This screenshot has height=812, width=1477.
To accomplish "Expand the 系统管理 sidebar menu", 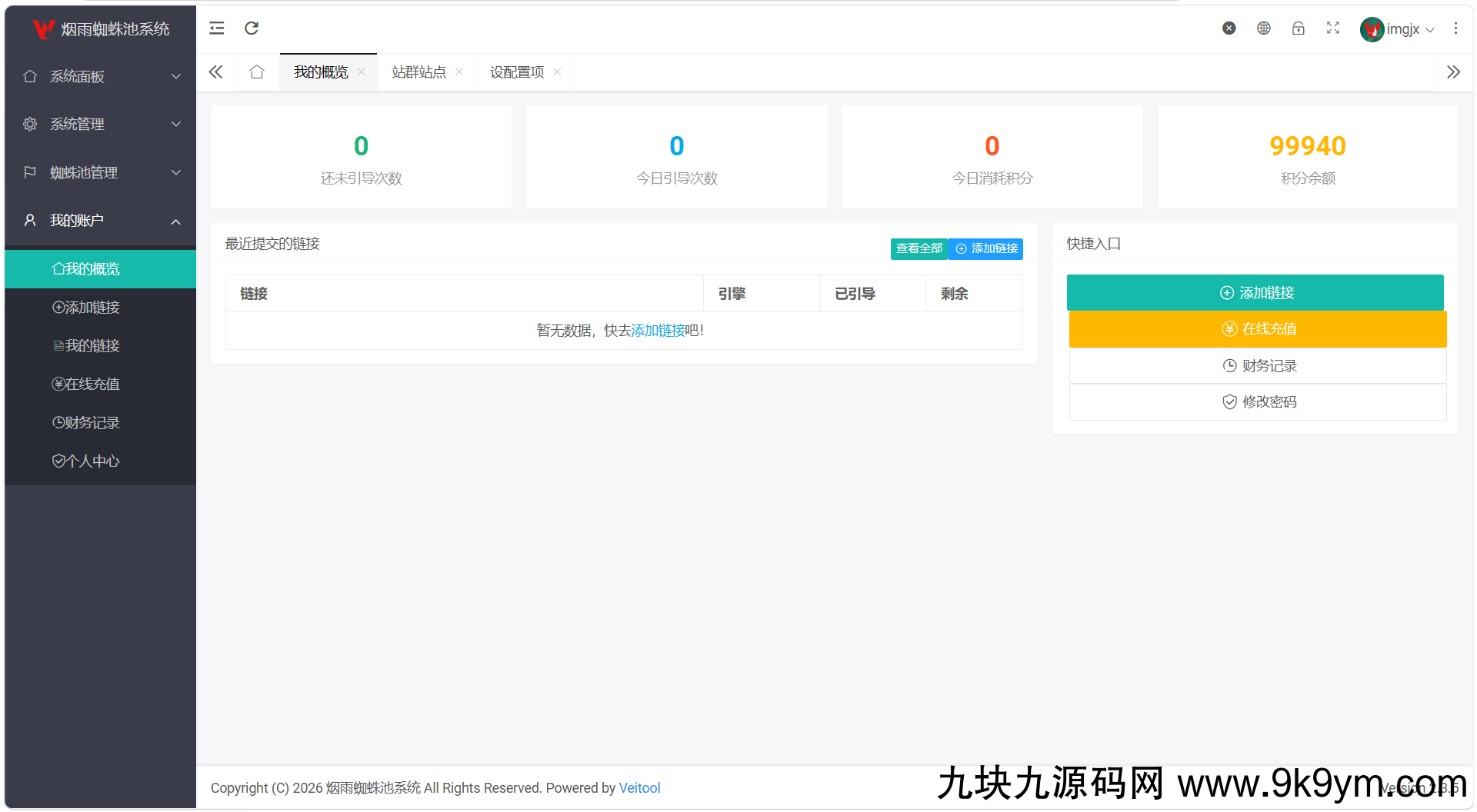I will (101, 124).
